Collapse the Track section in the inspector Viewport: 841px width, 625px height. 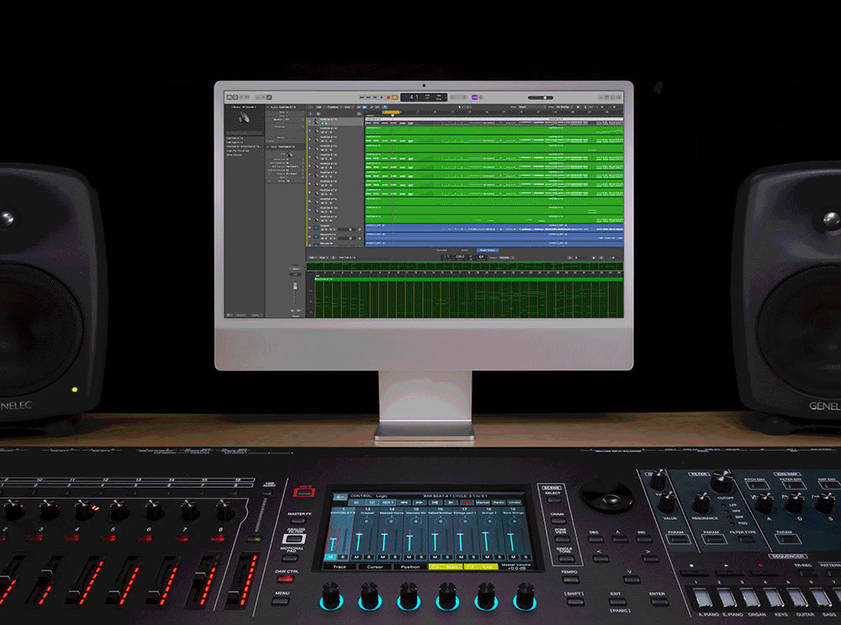coord(270,145)
